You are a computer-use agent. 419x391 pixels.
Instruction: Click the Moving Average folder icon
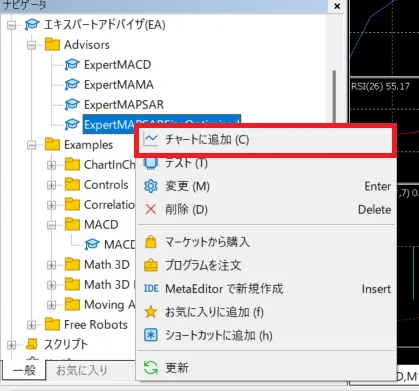tap(72, 304)
